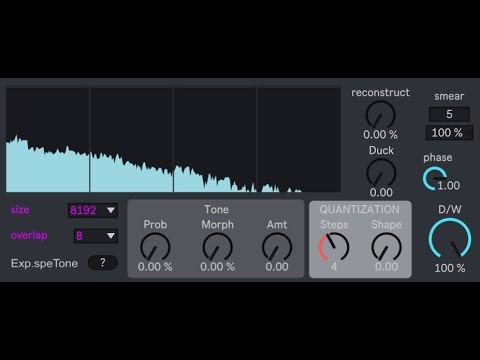
Task: Click the smear 100 % field
Action: (x=449, y=133)
